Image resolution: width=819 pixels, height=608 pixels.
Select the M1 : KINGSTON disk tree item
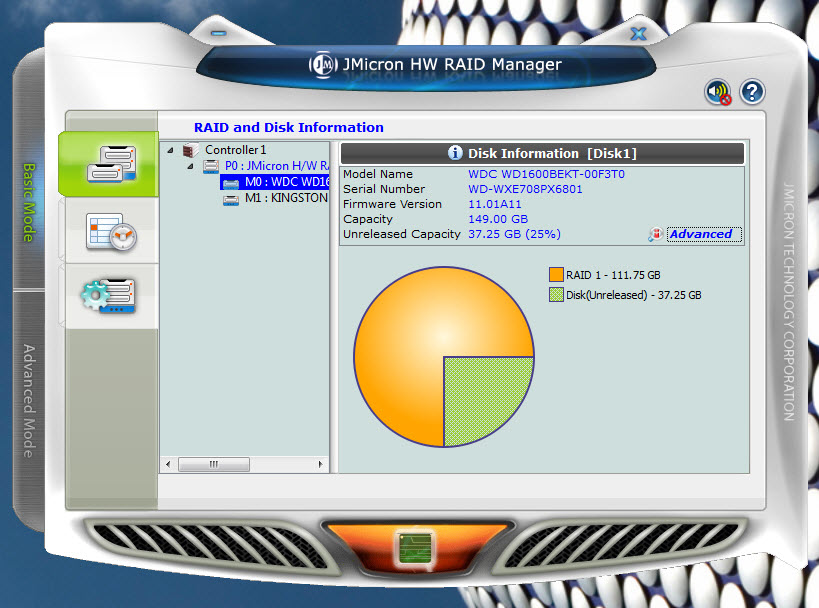click(286, 198)
